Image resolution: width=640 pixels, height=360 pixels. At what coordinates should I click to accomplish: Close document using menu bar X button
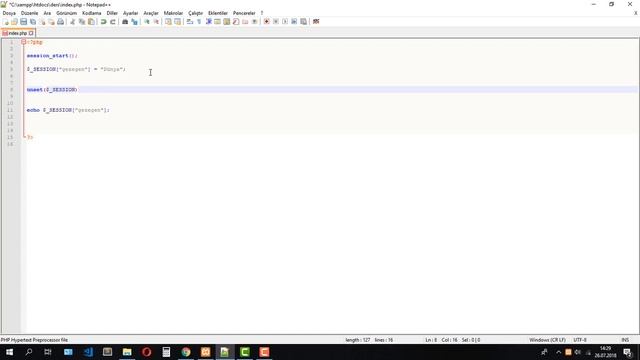(x=636, y=13)
